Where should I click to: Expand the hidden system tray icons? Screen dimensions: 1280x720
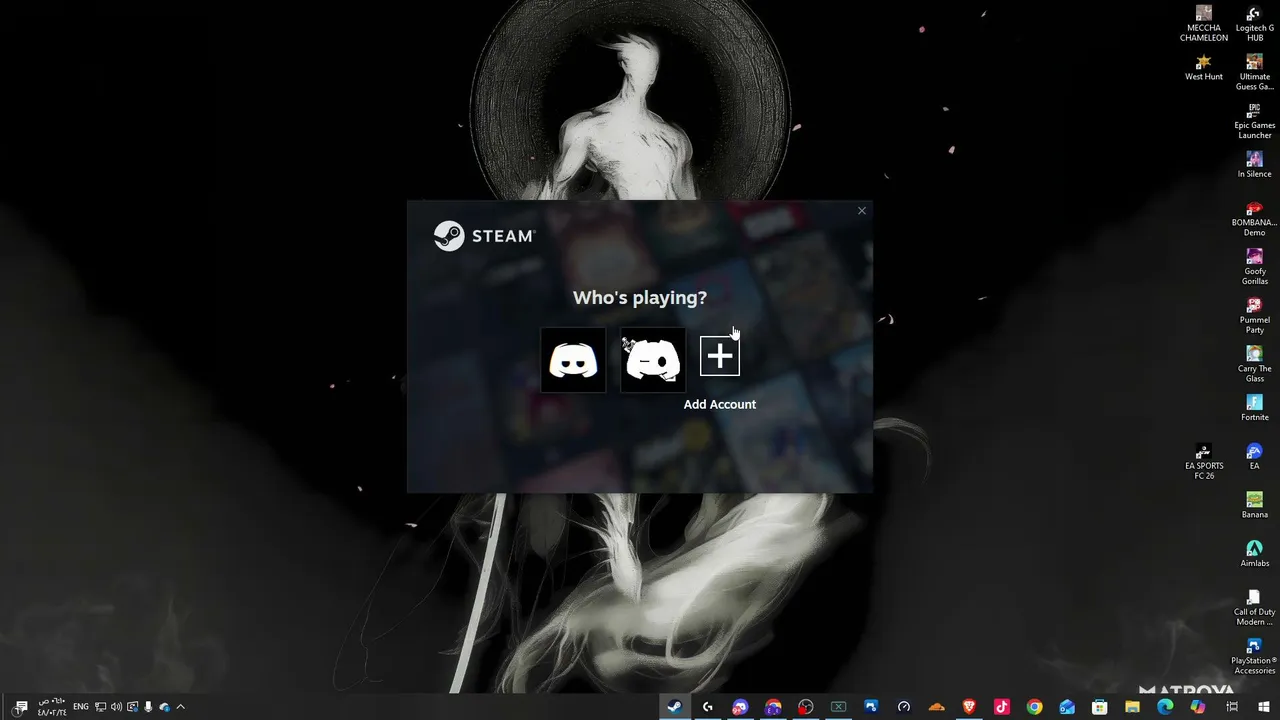[181, 707]
